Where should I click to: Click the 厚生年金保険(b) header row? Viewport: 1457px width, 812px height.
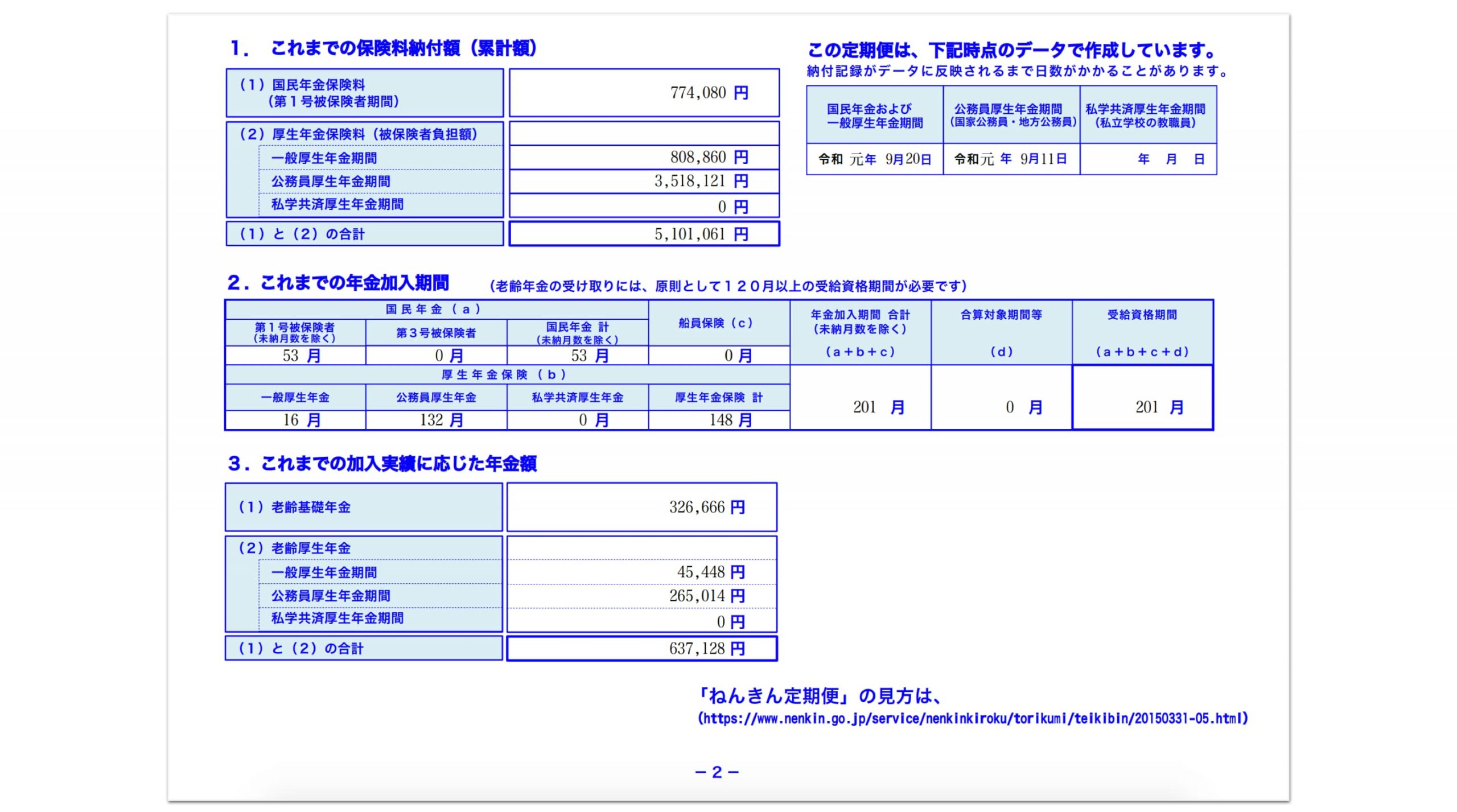pos(507,374)
